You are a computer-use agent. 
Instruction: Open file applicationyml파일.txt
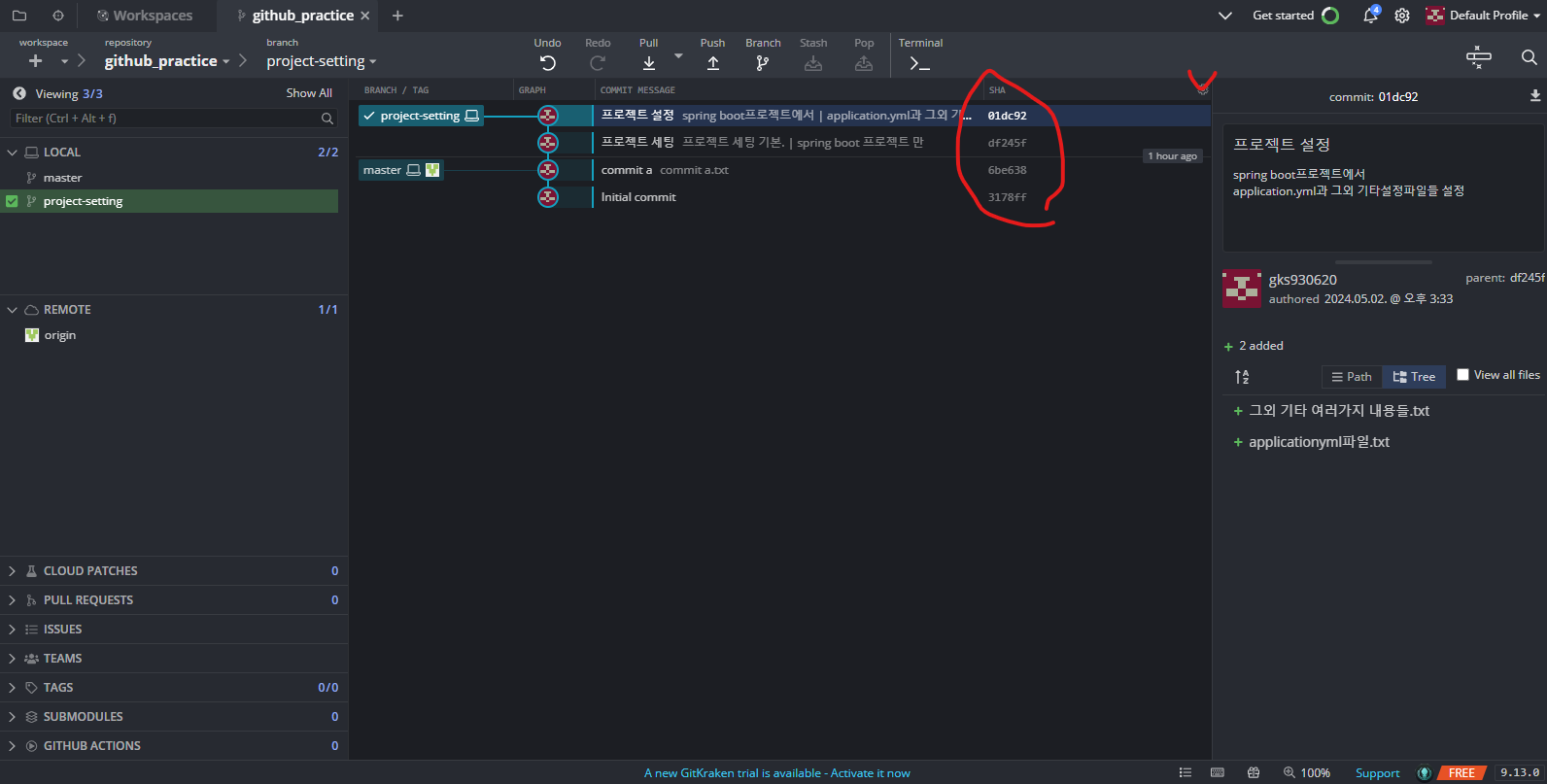[1319, 442]
